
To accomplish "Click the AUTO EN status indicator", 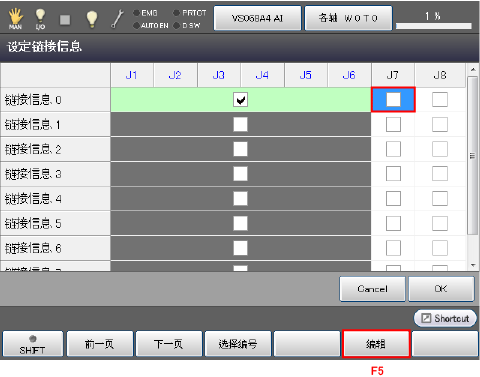I will click(151, 26).
